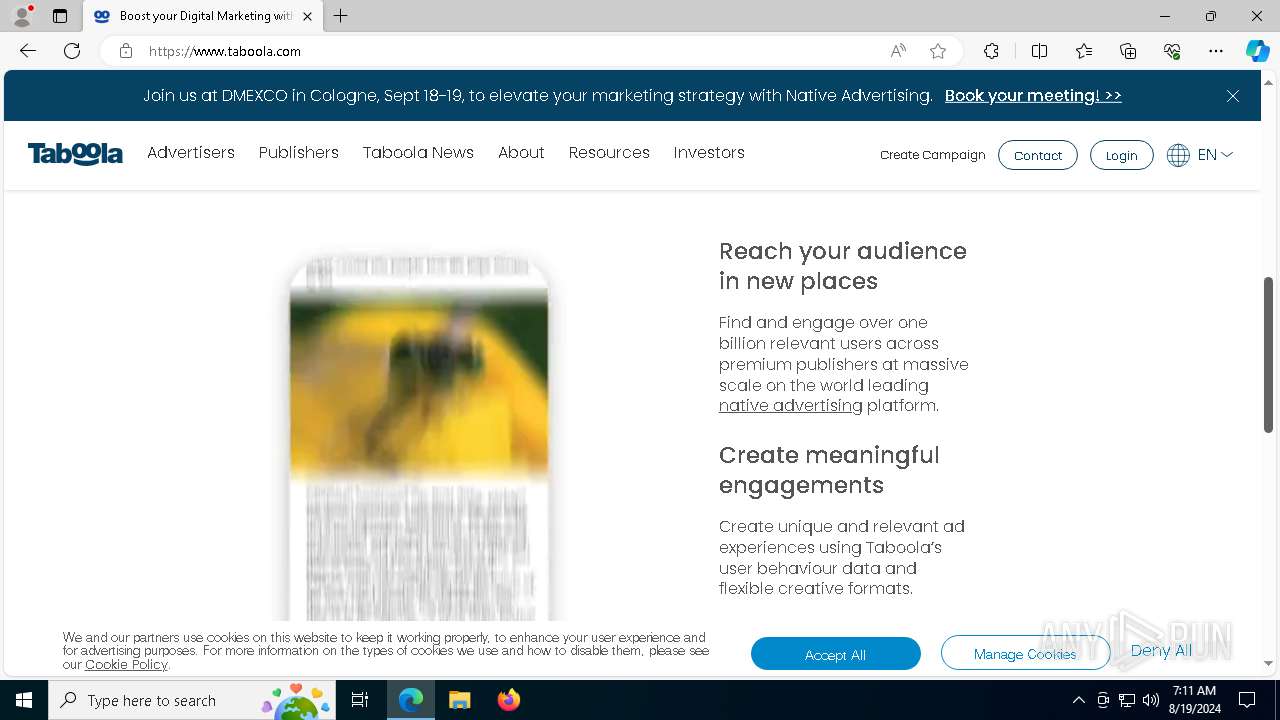Screen dimensions: 1280x720
Task: Open volume control in tray
Action: pyautogui.click(x=1151, y=700)
